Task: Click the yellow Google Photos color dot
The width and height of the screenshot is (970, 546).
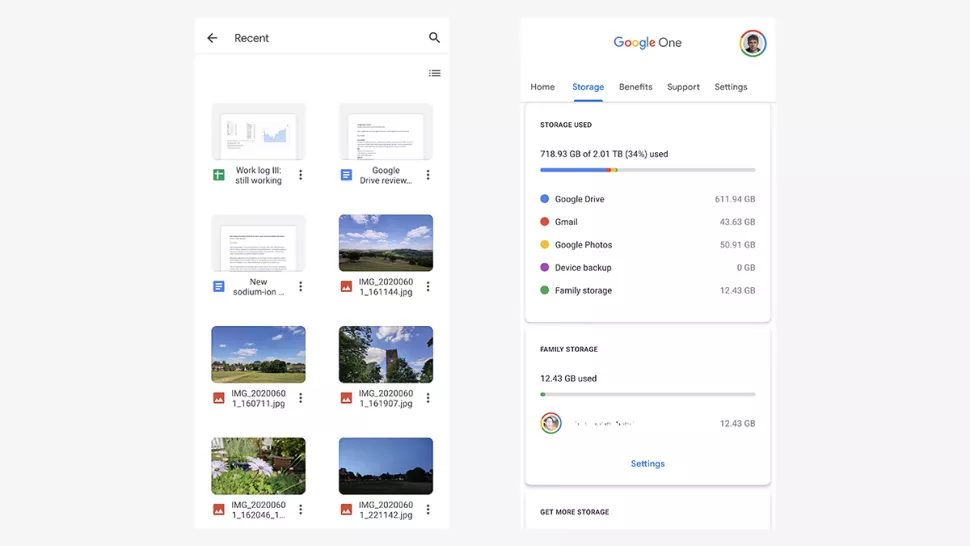Action: pos(544,244)
